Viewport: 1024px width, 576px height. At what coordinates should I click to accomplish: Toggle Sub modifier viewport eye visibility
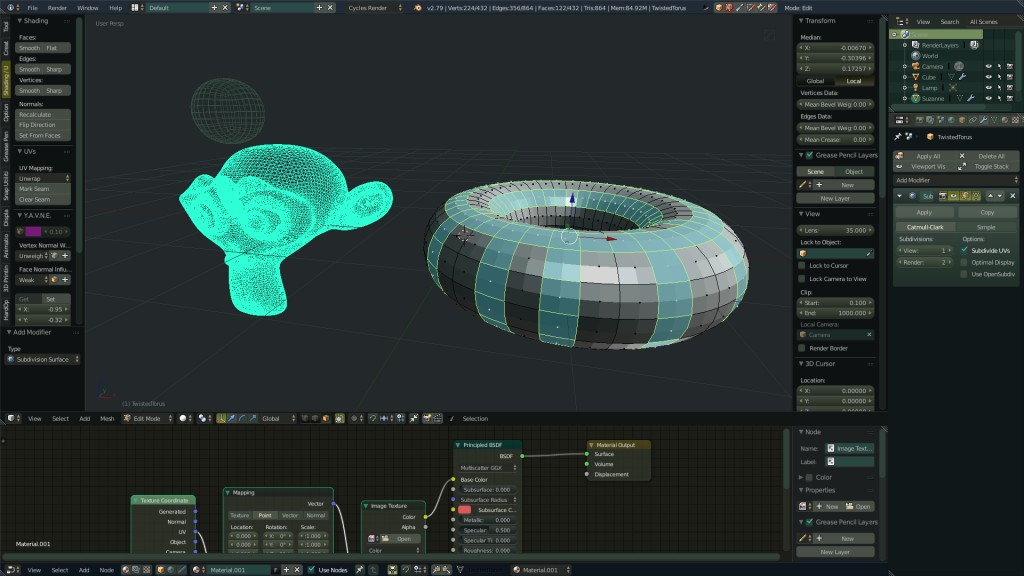click(x=953, y=196)
